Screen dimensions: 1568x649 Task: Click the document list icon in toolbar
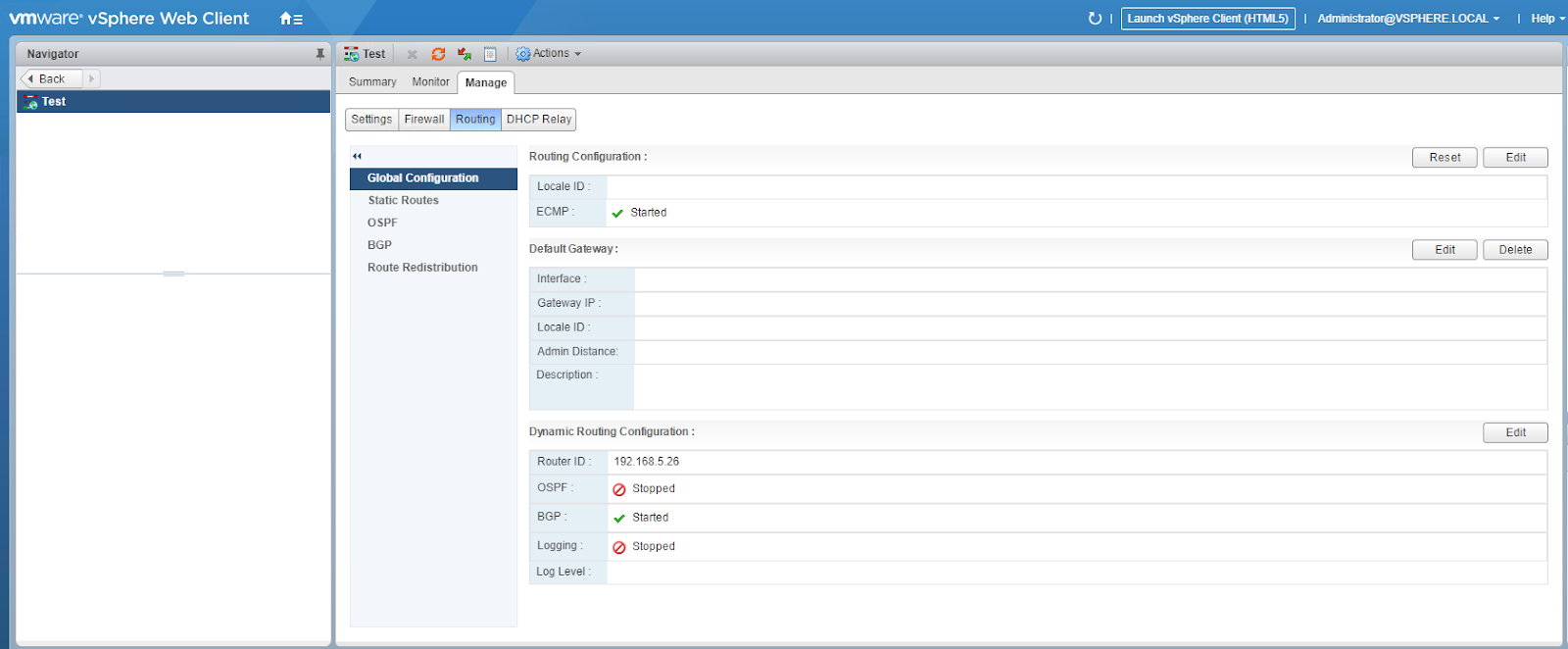click(490, 54)
